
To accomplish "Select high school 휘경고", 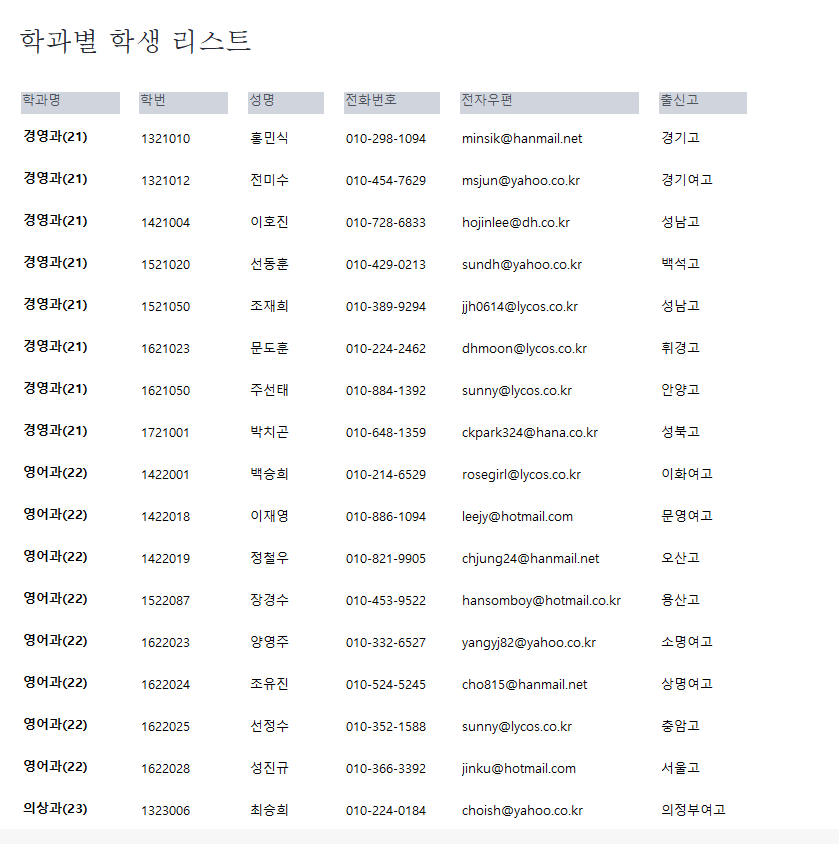I will pyautogui.click(x=680, y=349).
